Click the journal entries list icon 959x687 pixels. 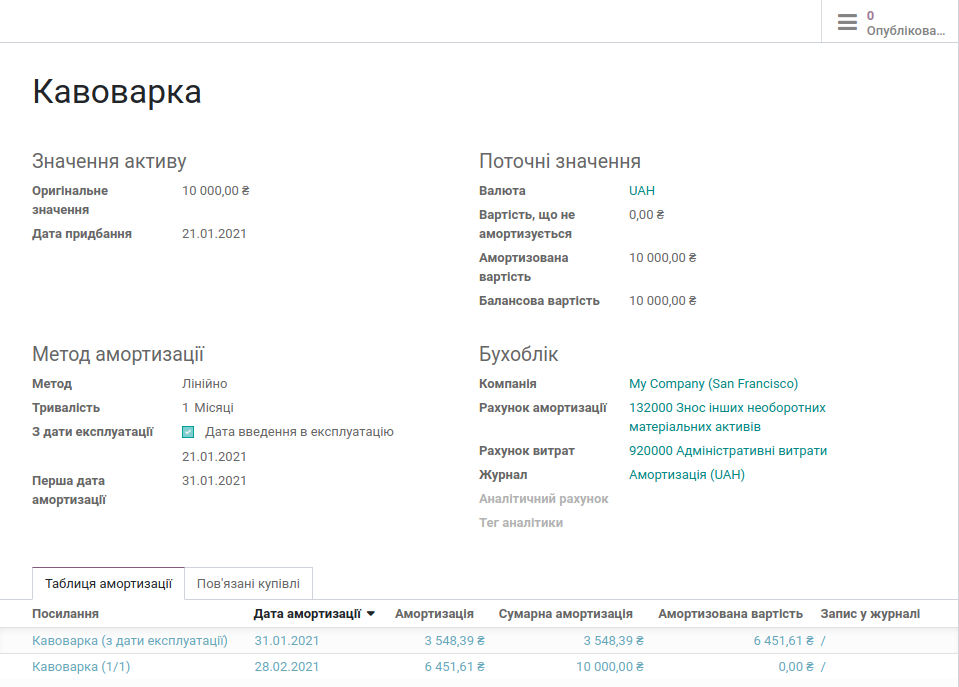coord(848,21)
